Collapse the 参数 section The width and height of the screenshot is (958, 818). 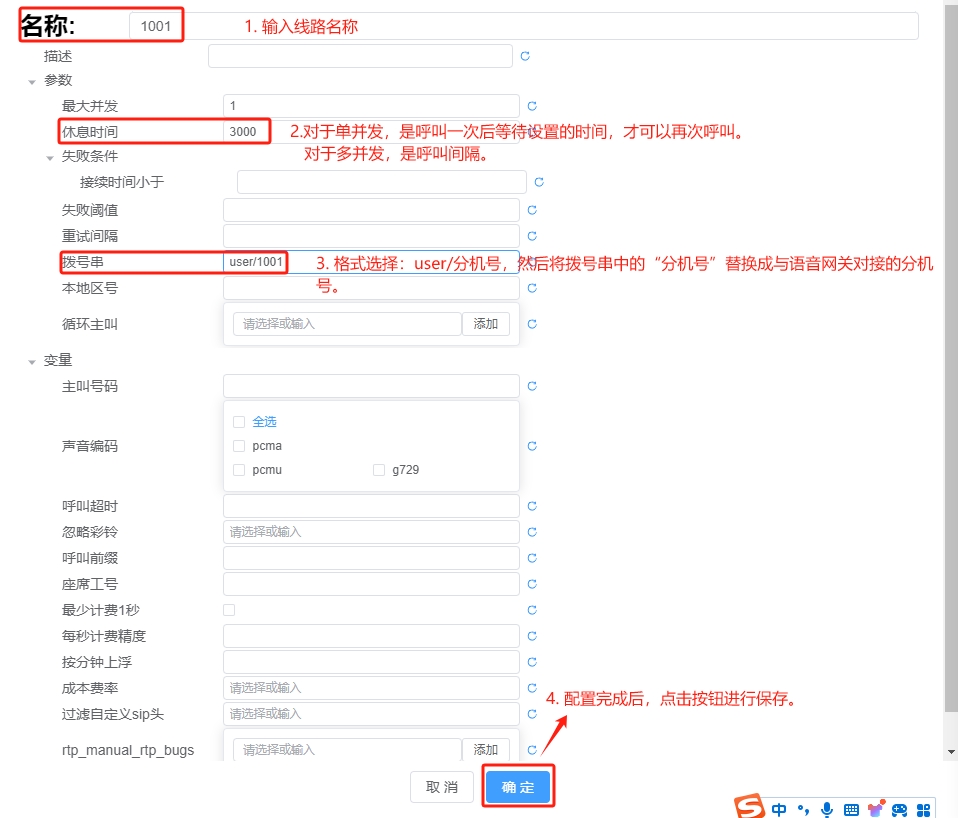click(x=32, y=81)
